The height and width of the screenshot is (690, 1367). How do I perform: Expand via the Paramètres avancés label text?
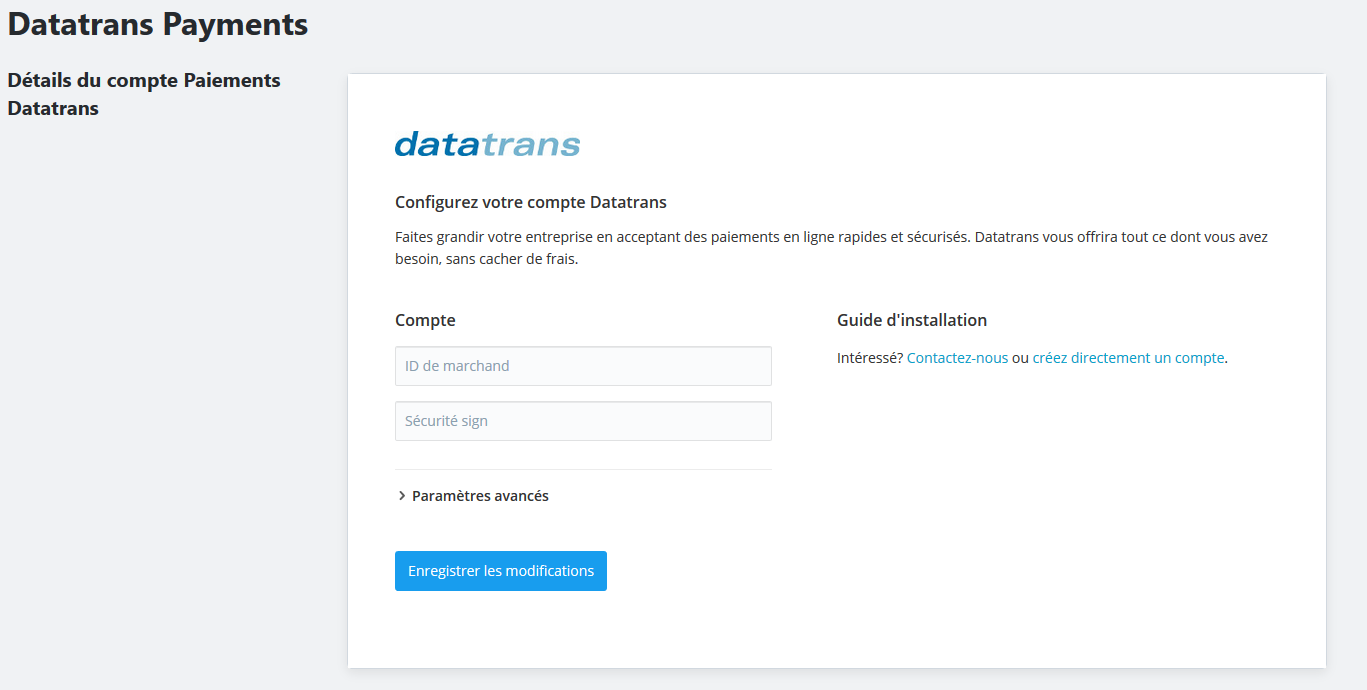(480, 496)
